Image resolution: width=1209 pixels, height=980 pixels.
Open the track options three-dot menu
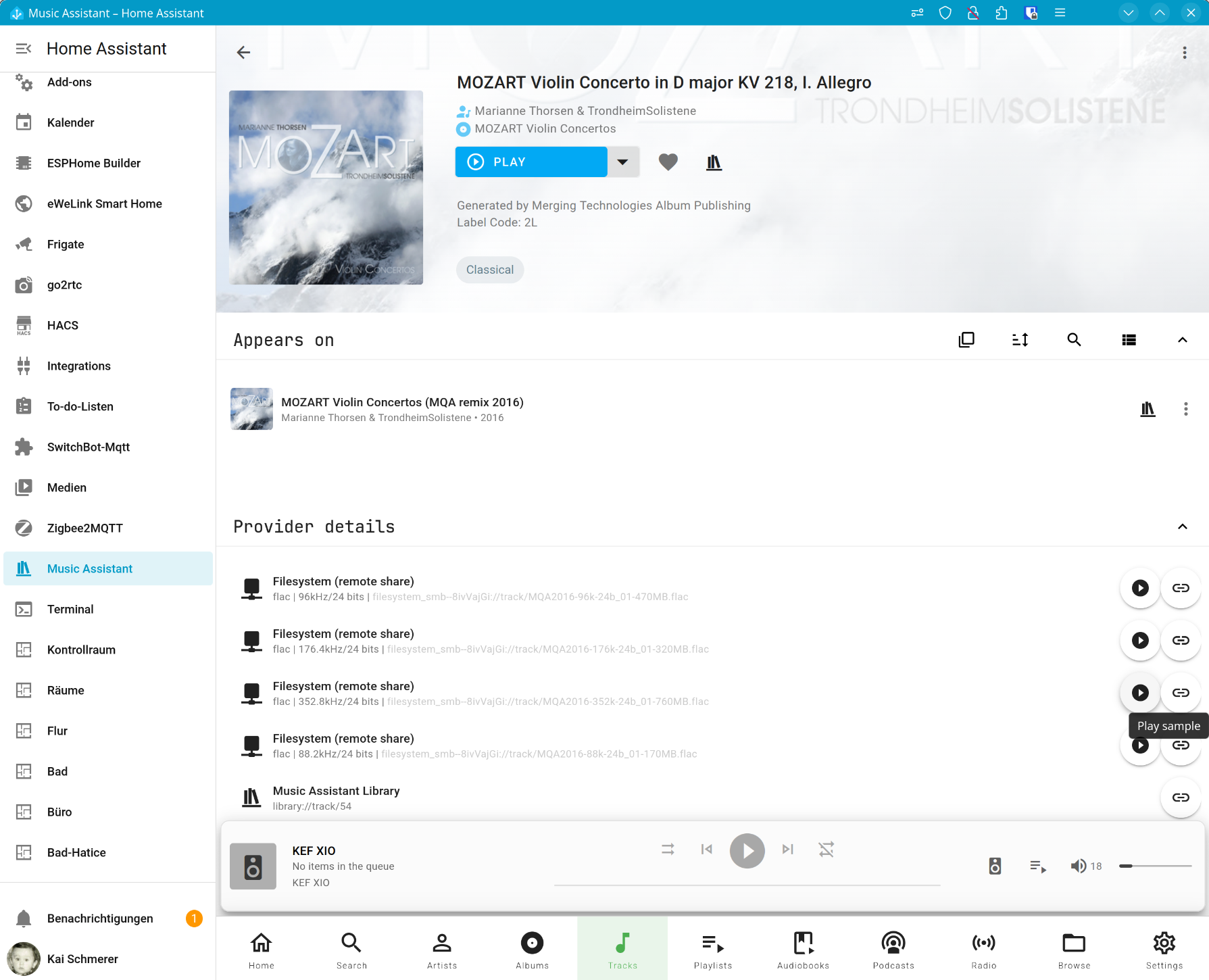tap(1185, 53)
